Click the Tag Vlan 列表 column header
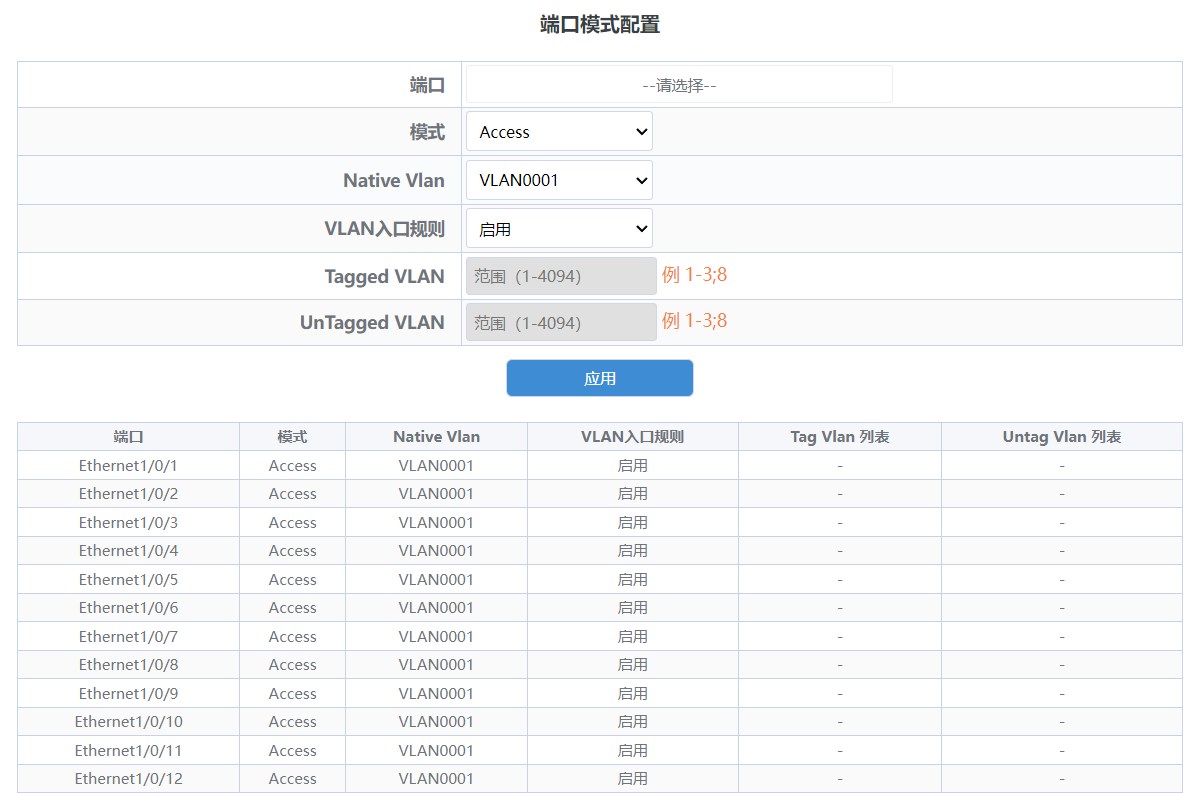 click(x=839, y=437)
